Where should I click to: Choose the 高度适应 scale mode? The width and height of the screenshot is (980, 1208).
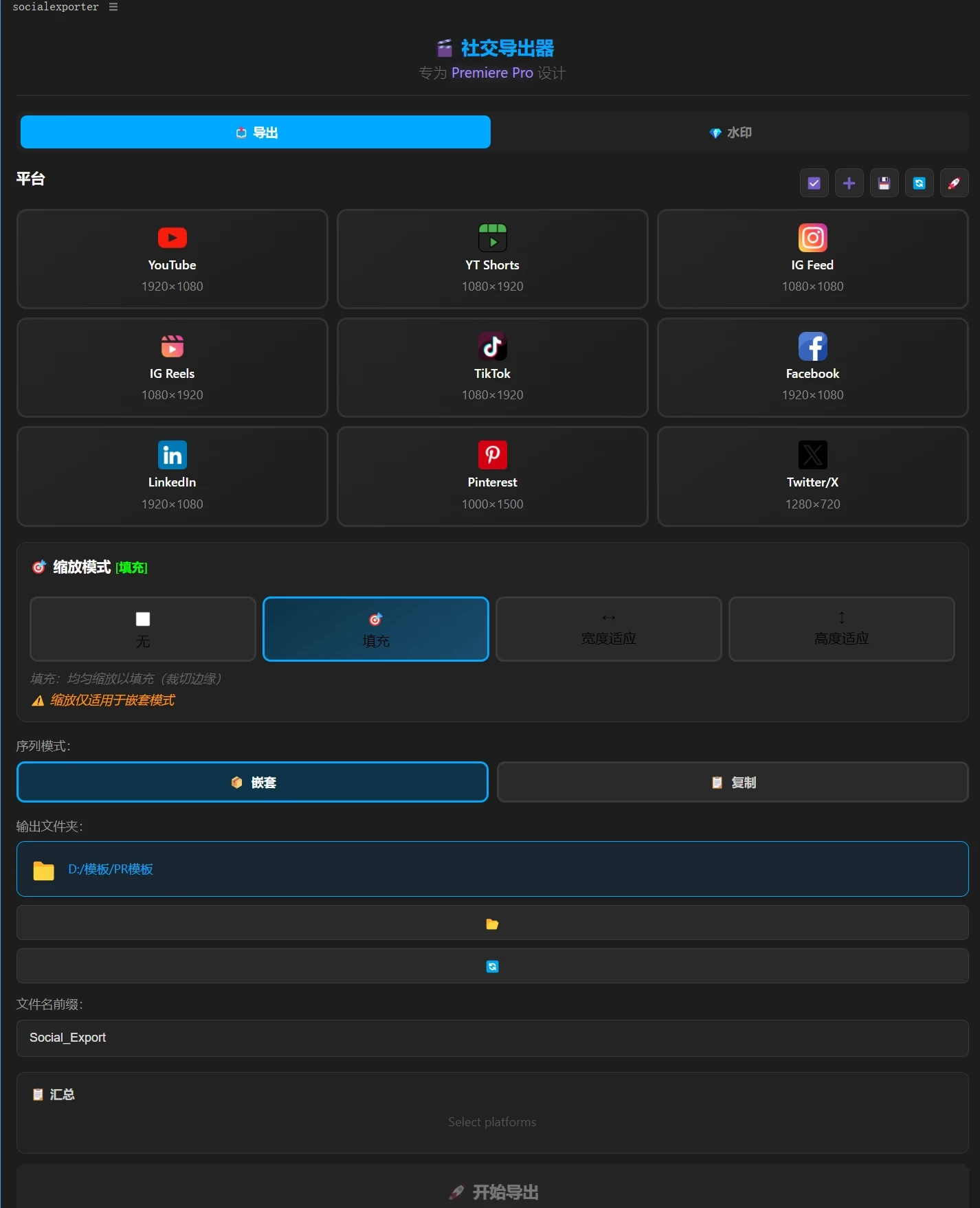[842, 629]
